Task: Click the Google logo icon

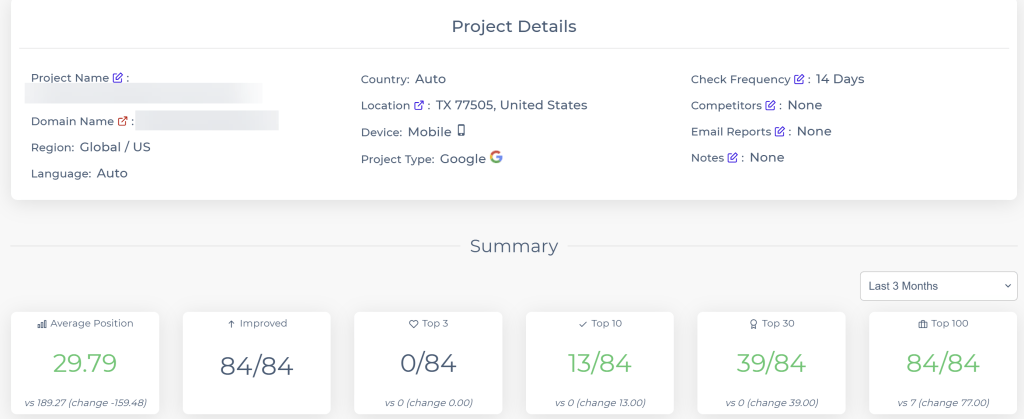Action: click(x=496, y=158)
